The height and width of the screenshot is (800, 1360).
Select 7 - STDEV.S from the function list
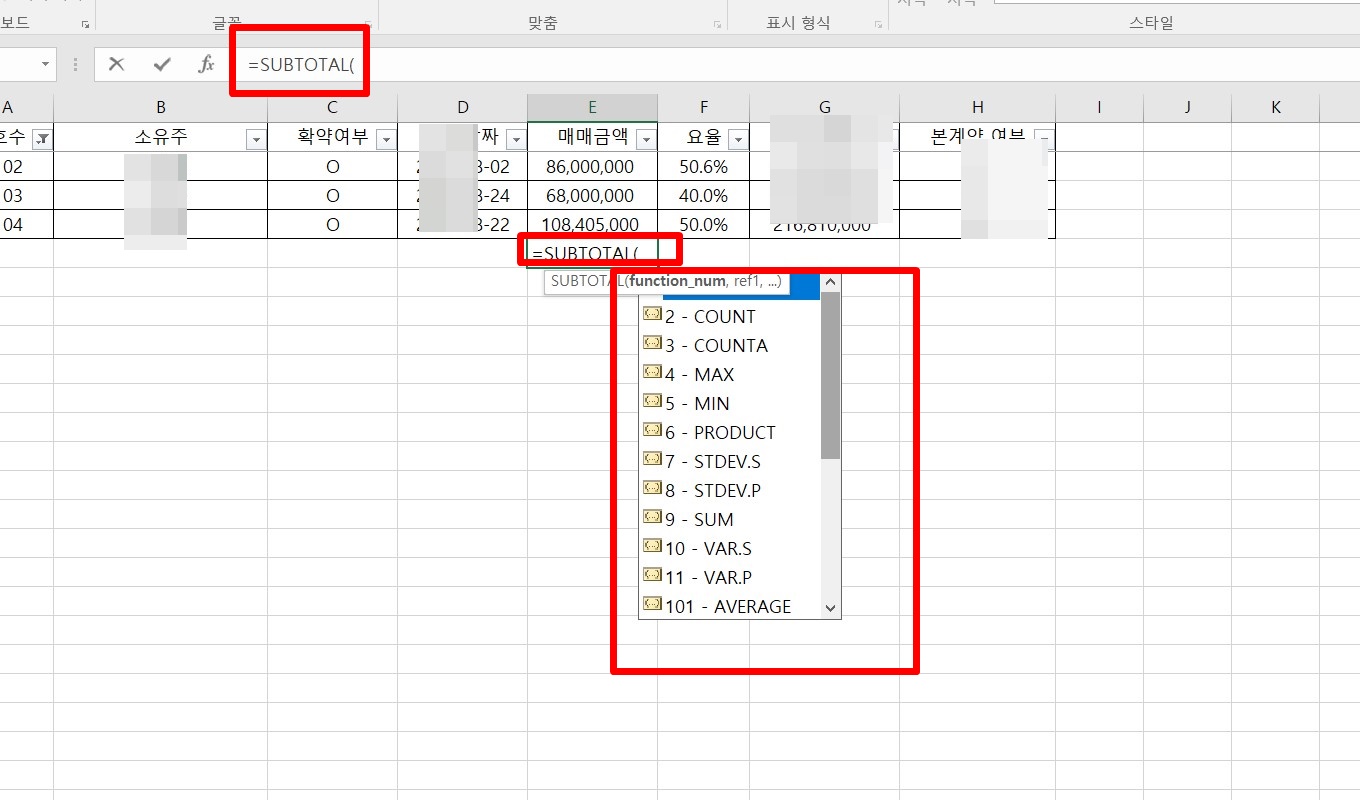tap(729, 461)
